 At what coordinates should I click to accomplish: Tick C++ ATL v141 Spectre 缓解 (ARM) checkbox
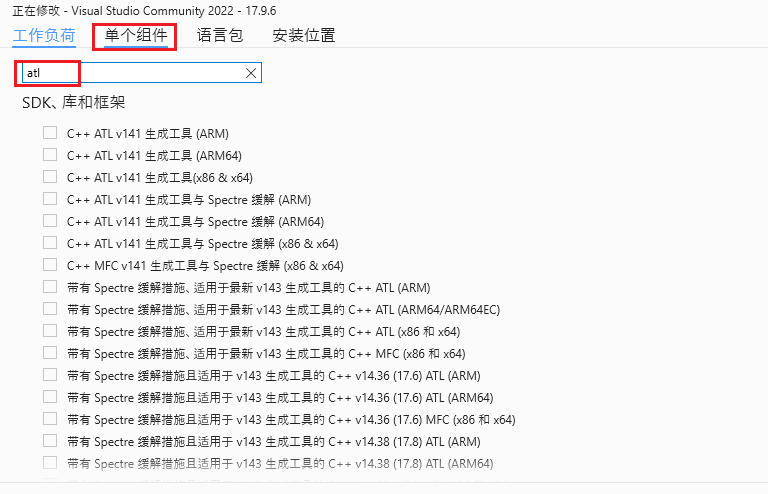[50, 199]
